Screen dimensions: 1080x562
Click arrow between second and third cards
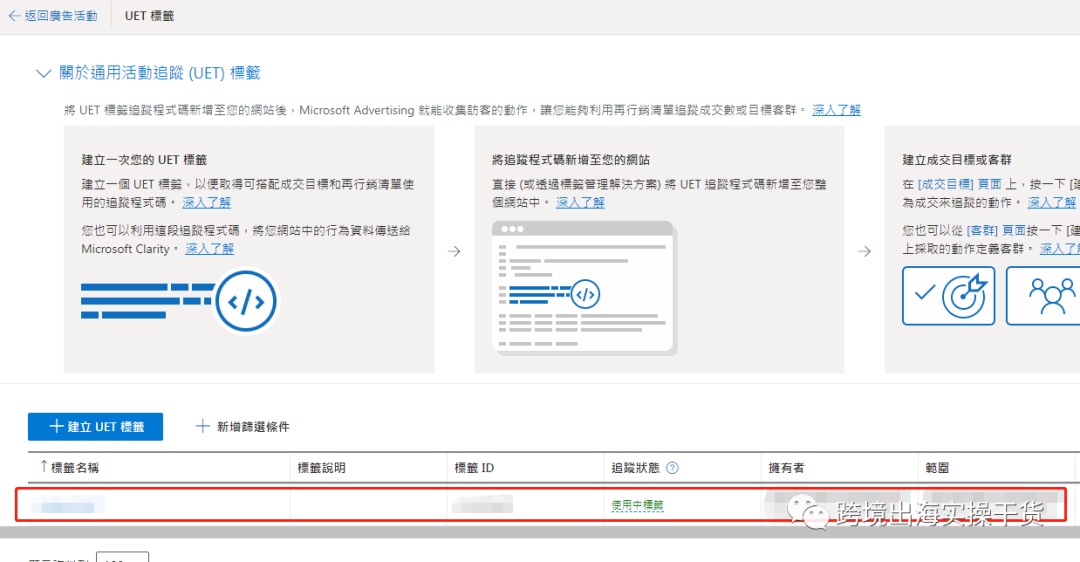[864, 251]
